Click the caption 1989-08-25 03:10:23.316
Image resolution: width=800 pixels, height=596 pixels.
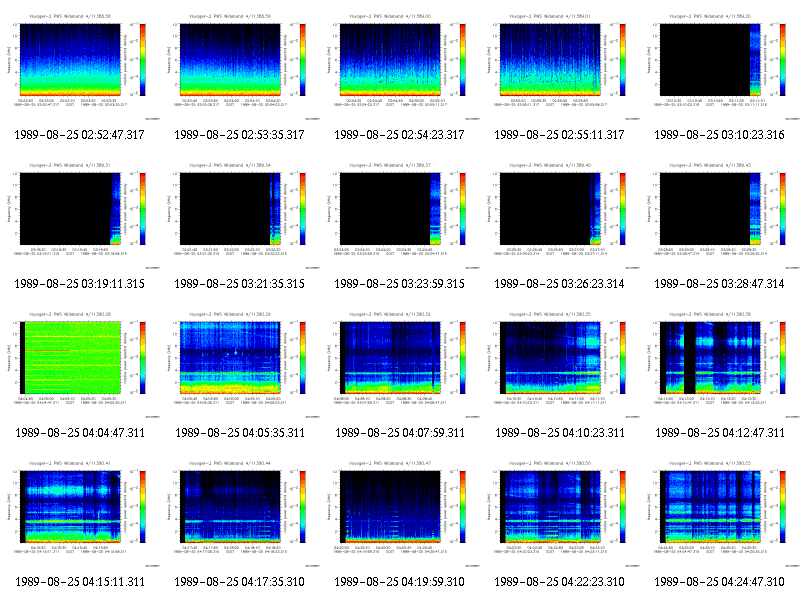(x=719, y=135)
